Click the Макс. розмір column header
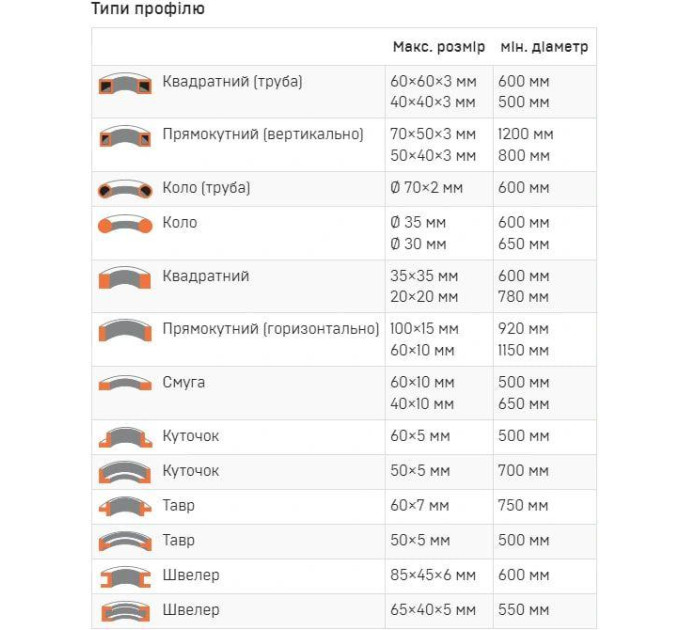 click(x=439, y=47)
